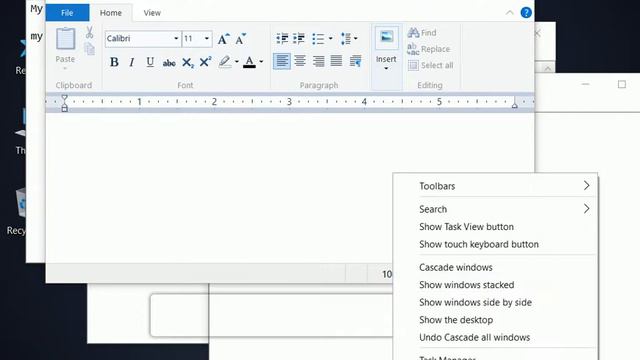Decrease paragraph indent

[282, 39]
